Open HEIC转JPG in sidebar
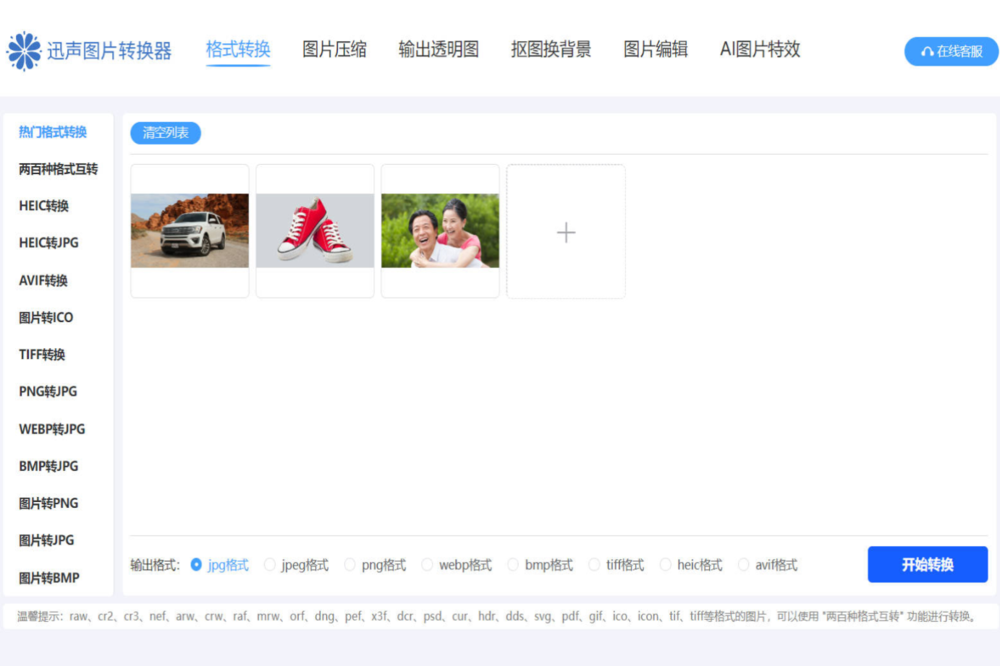 (49, 243)
